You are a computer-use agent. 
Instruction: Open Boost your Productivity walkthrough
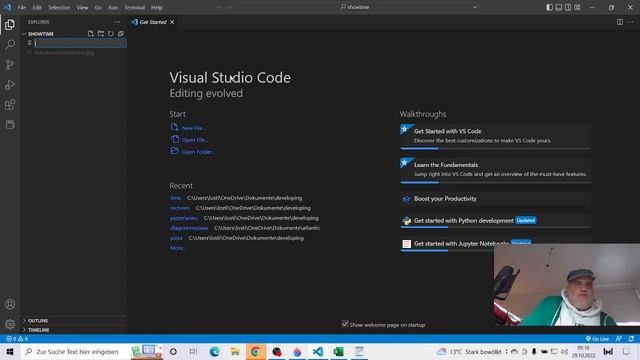(x=496, y=199)
